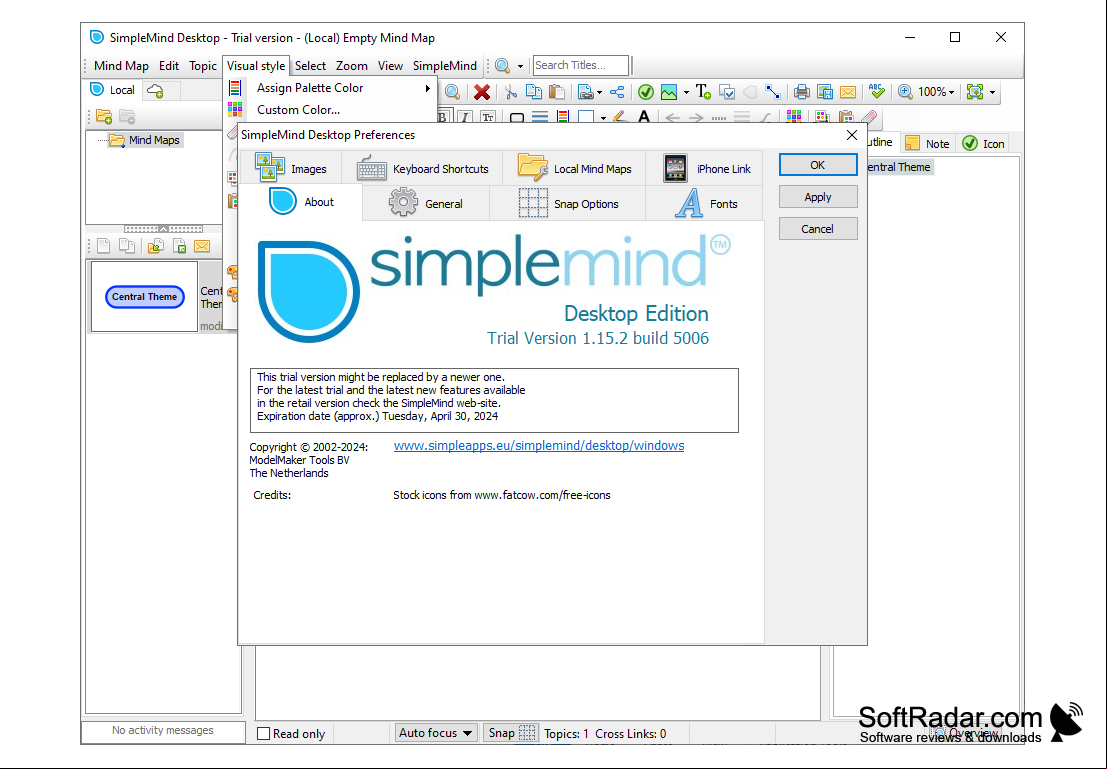
Task: Toggle the Read only checkbox
Action: [263, 734]
